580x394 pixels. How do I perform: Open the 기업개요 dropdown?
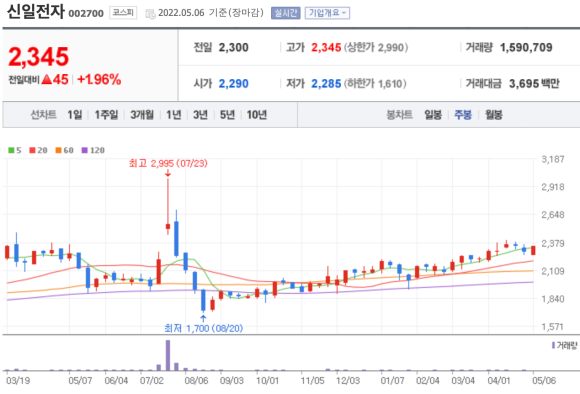(x=327, y=13)
